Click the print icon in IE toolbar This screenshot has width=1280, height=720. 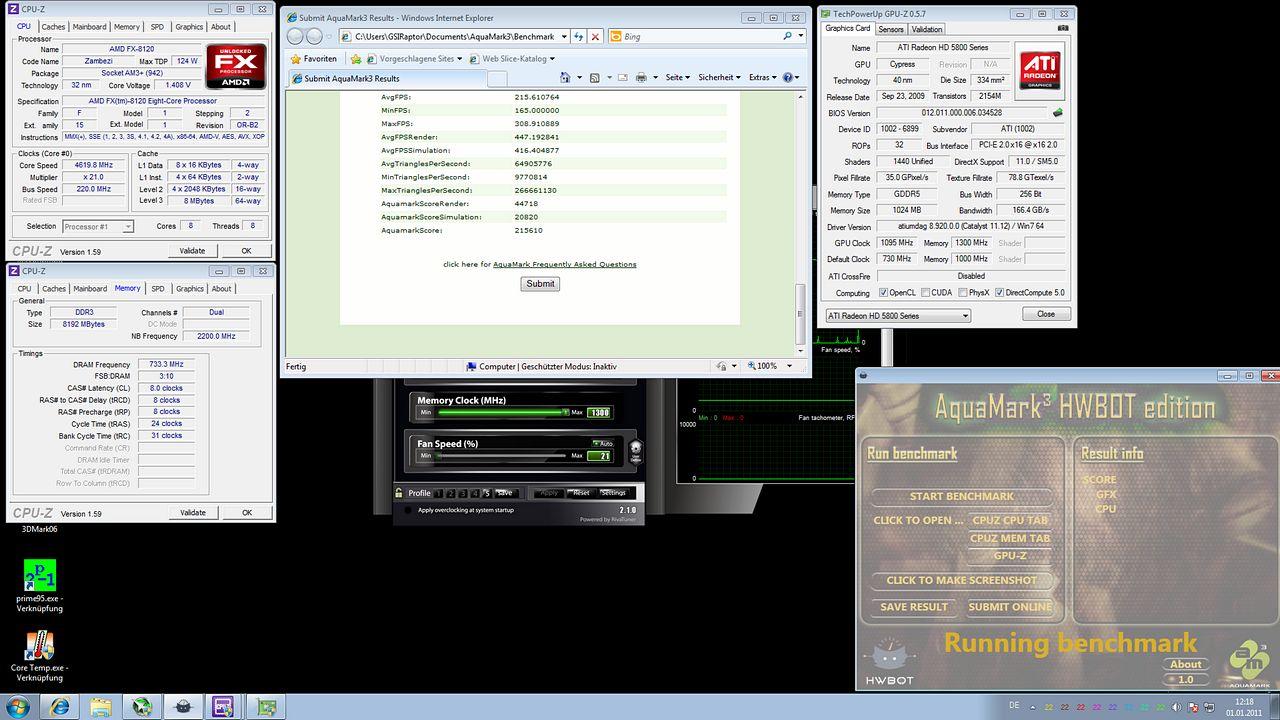click(x=641, y=77)
